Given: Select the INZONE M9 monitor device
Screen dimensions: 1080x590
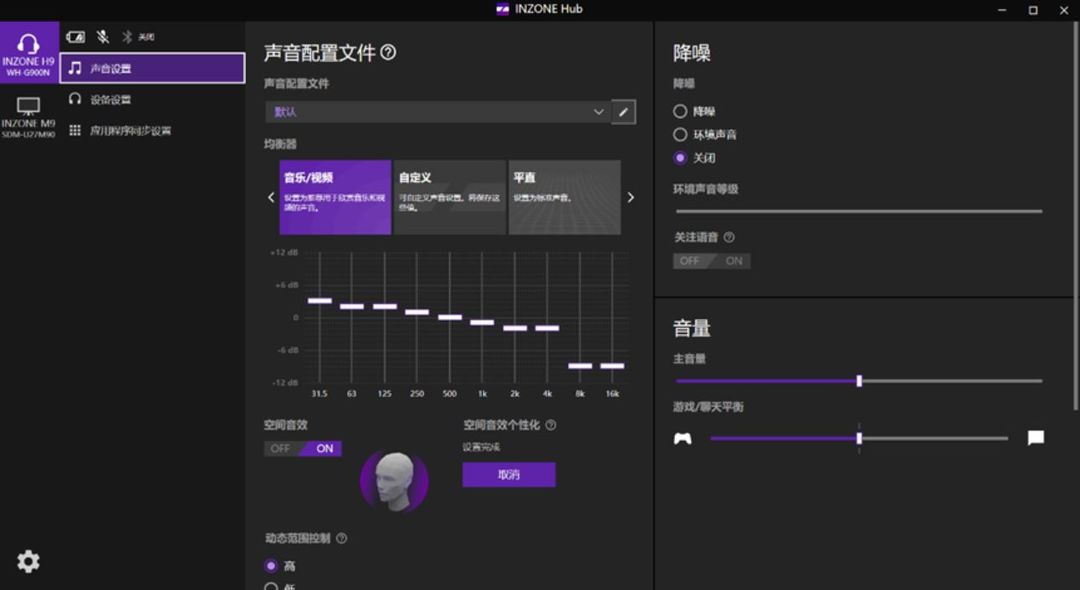Looking at the screenshot, I should [29, 117].
